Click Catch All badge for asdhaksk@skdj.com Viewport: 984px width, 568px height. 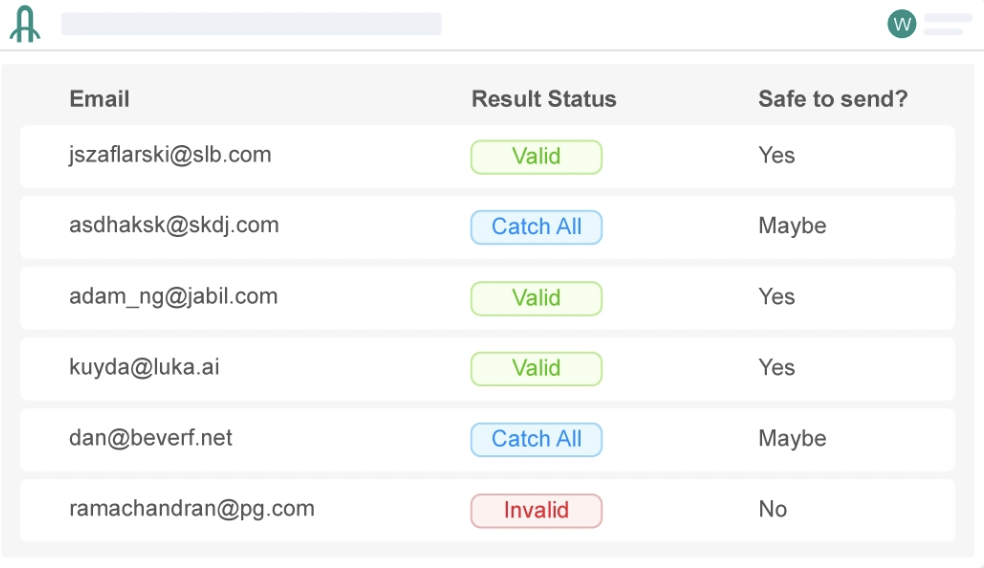(x=536, y=227)
